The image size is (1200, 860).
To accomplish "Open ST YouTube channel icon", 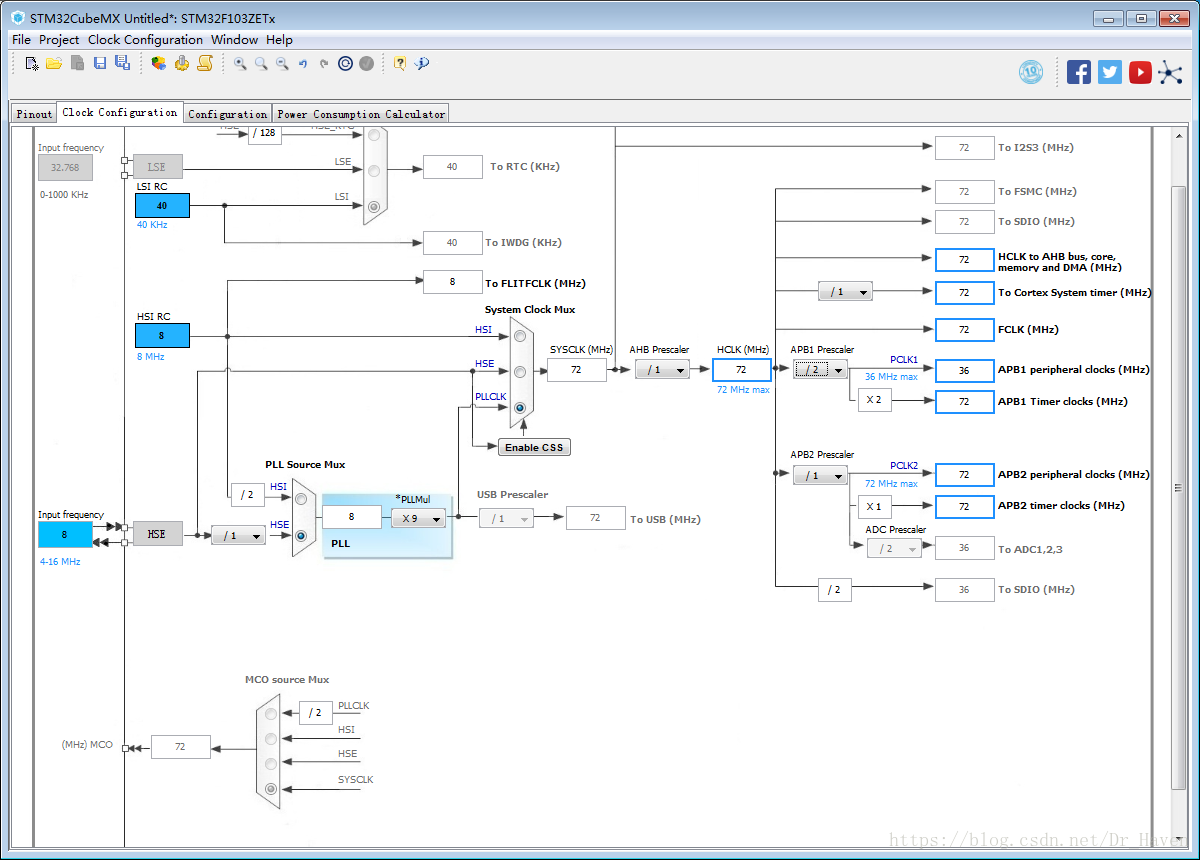I will 1140,72.
